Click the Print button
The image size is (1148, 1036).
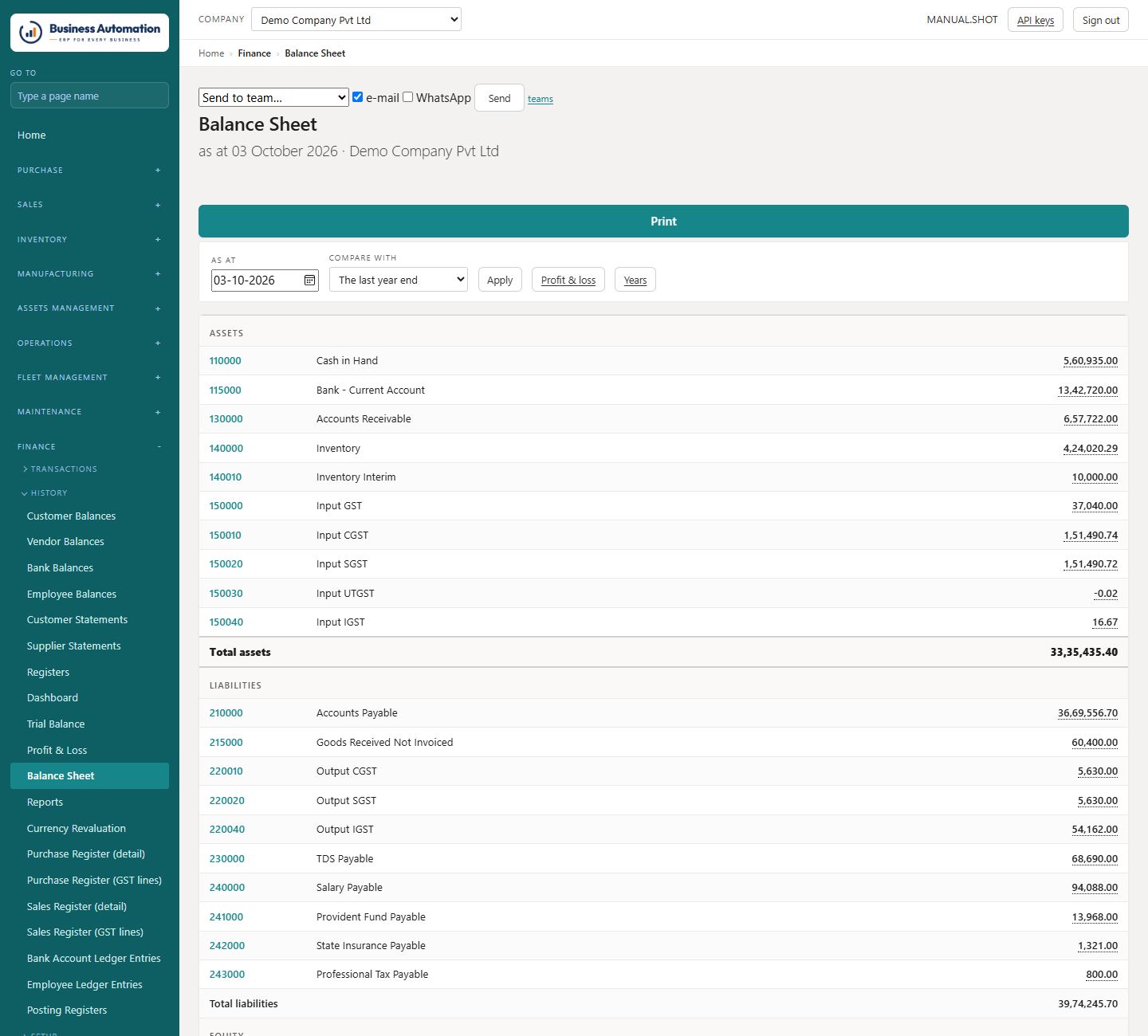[663, 222]
